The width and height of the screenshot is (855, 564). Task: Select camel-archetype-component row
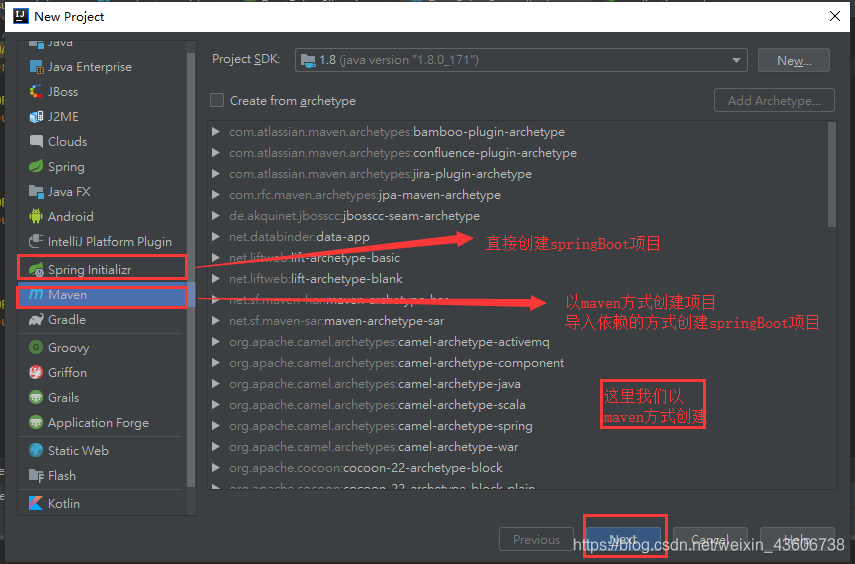point(518,363)
